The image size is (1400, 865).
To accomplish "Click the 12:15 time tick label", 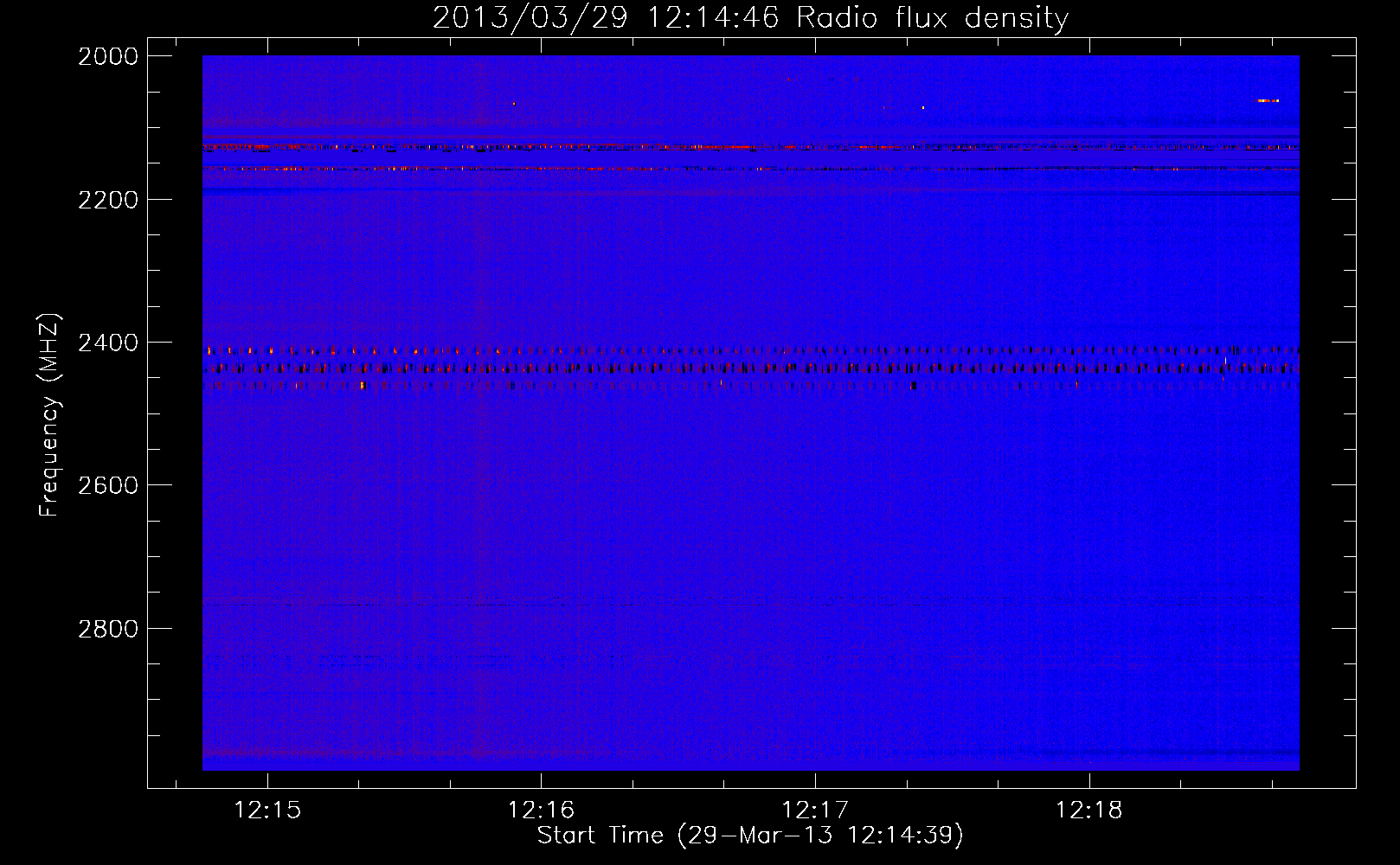I will click(267, 811).
